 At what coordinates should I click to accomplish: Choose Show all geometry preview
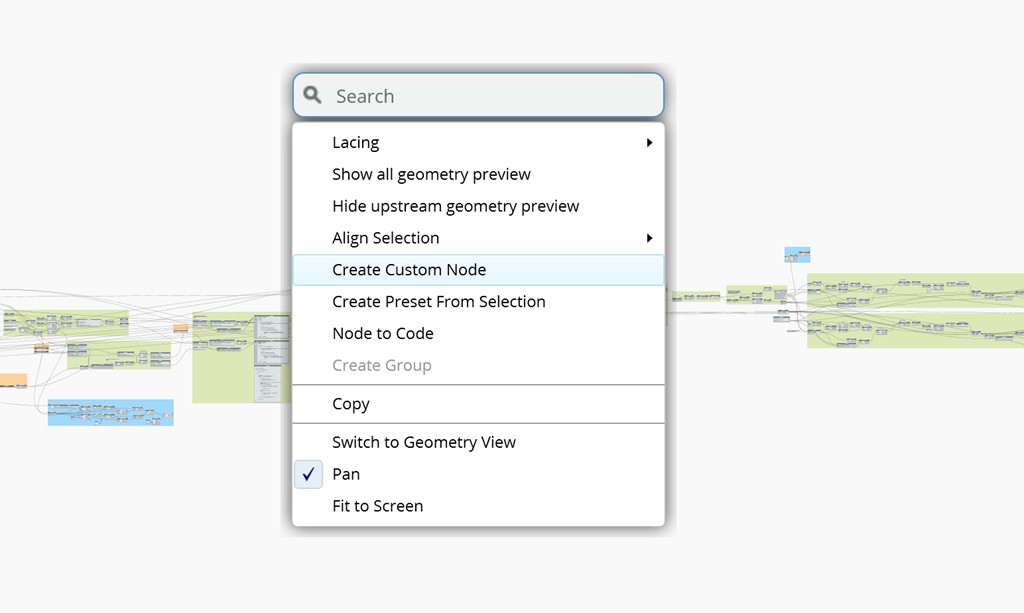[431, 174]
